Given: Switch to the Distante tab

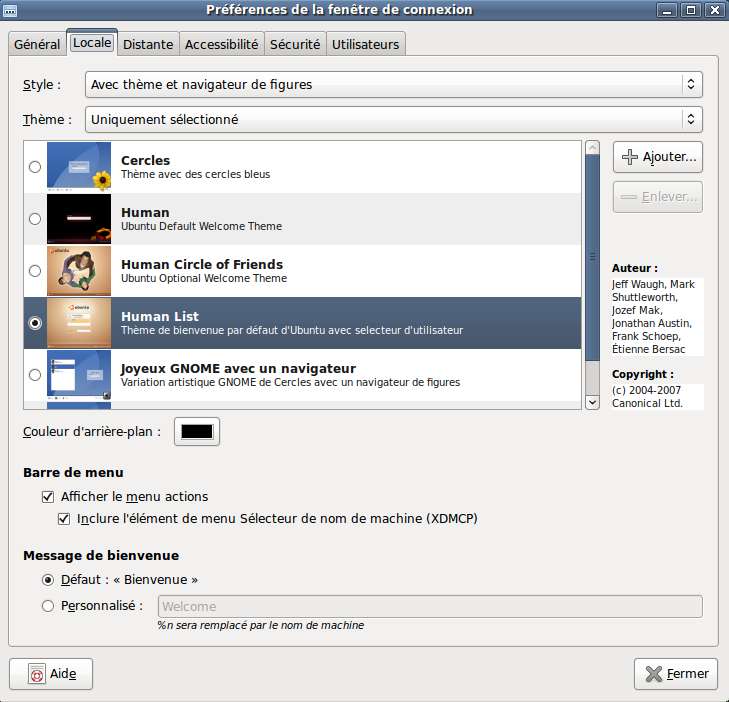Looking at the screenshot, I should (x=148, y=44).
